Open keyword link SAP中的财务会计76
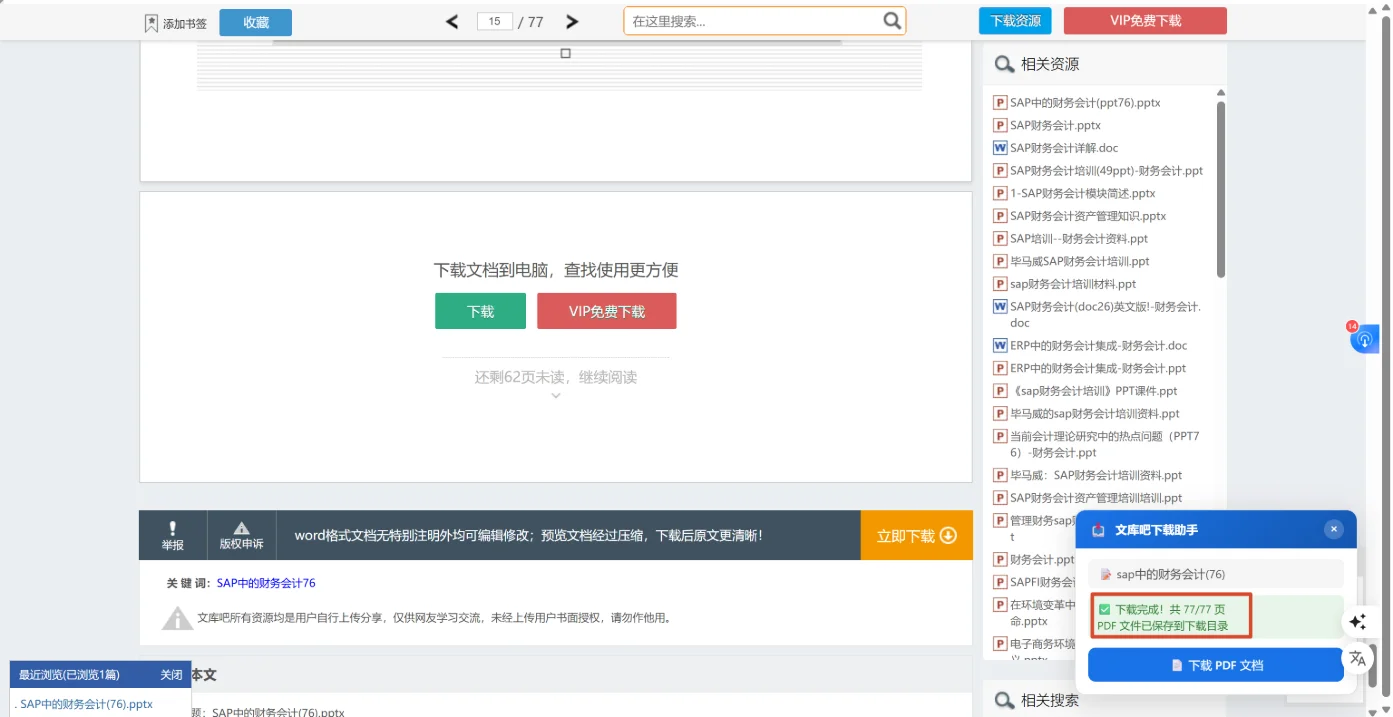The height and width of the screenshot is (717, 1393). tap(266, 583)
